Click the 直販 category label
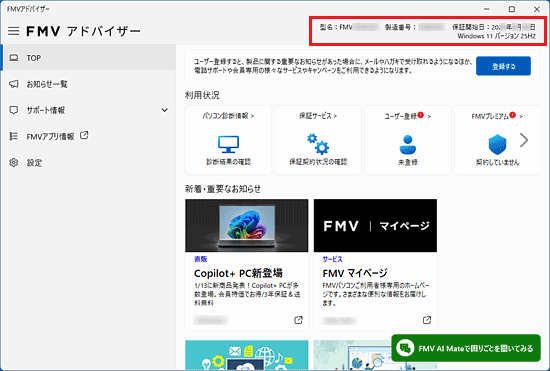The height and width of the screenshot is (371, 550). (201, 259)
